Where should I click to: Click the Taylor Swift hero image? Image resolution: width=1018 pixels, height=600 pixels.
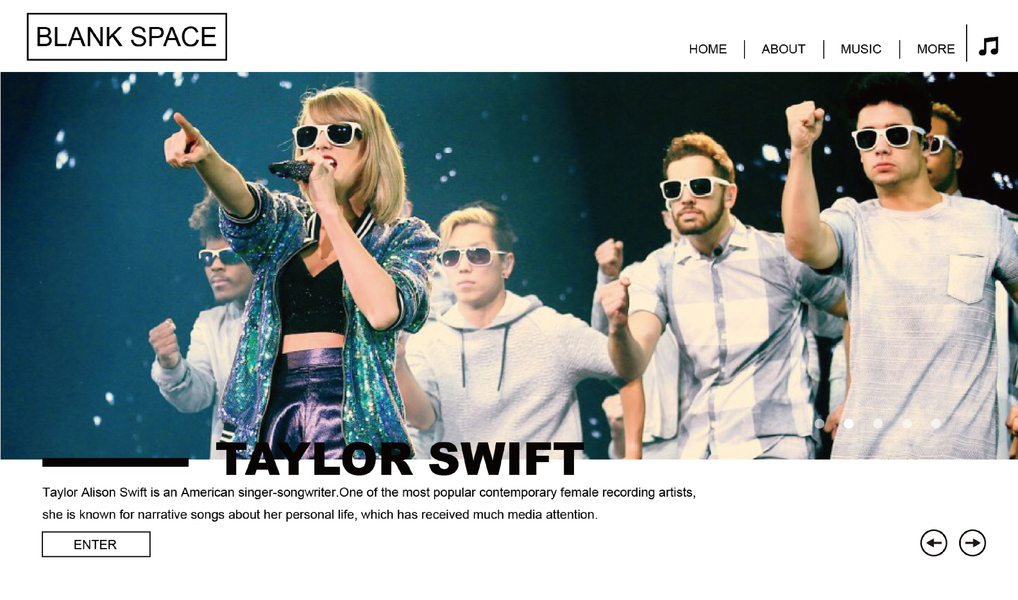(x=509, y=266)
